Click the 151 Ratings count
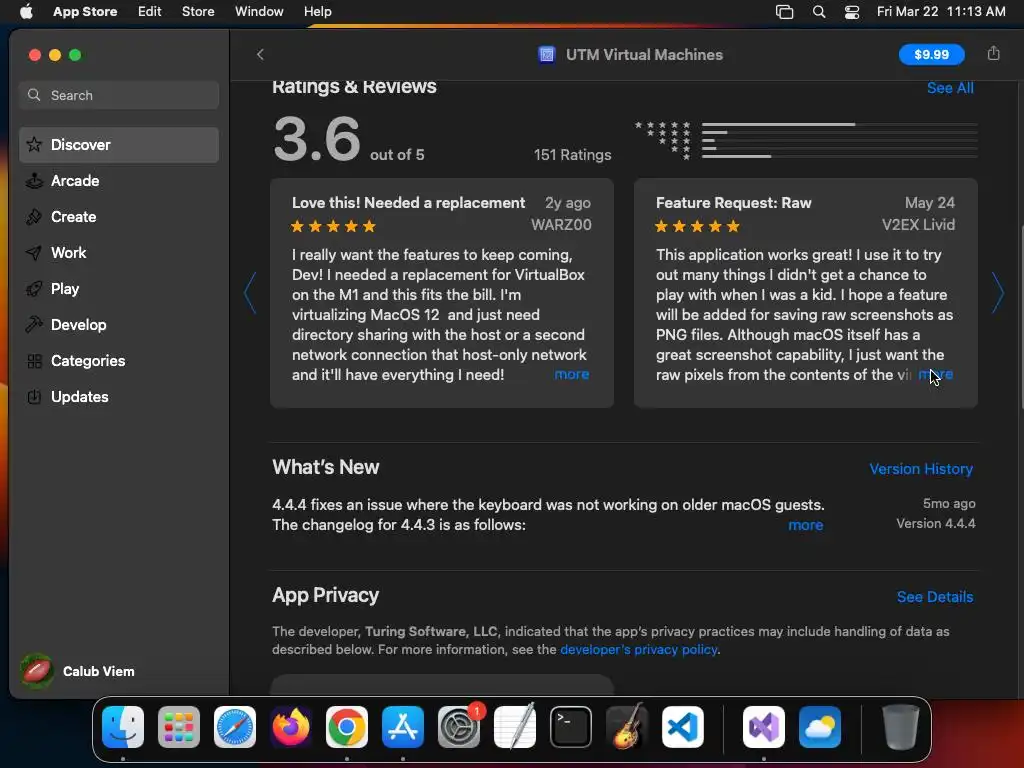The height and width of the screenshot is (768, 1024). (572, 155)
